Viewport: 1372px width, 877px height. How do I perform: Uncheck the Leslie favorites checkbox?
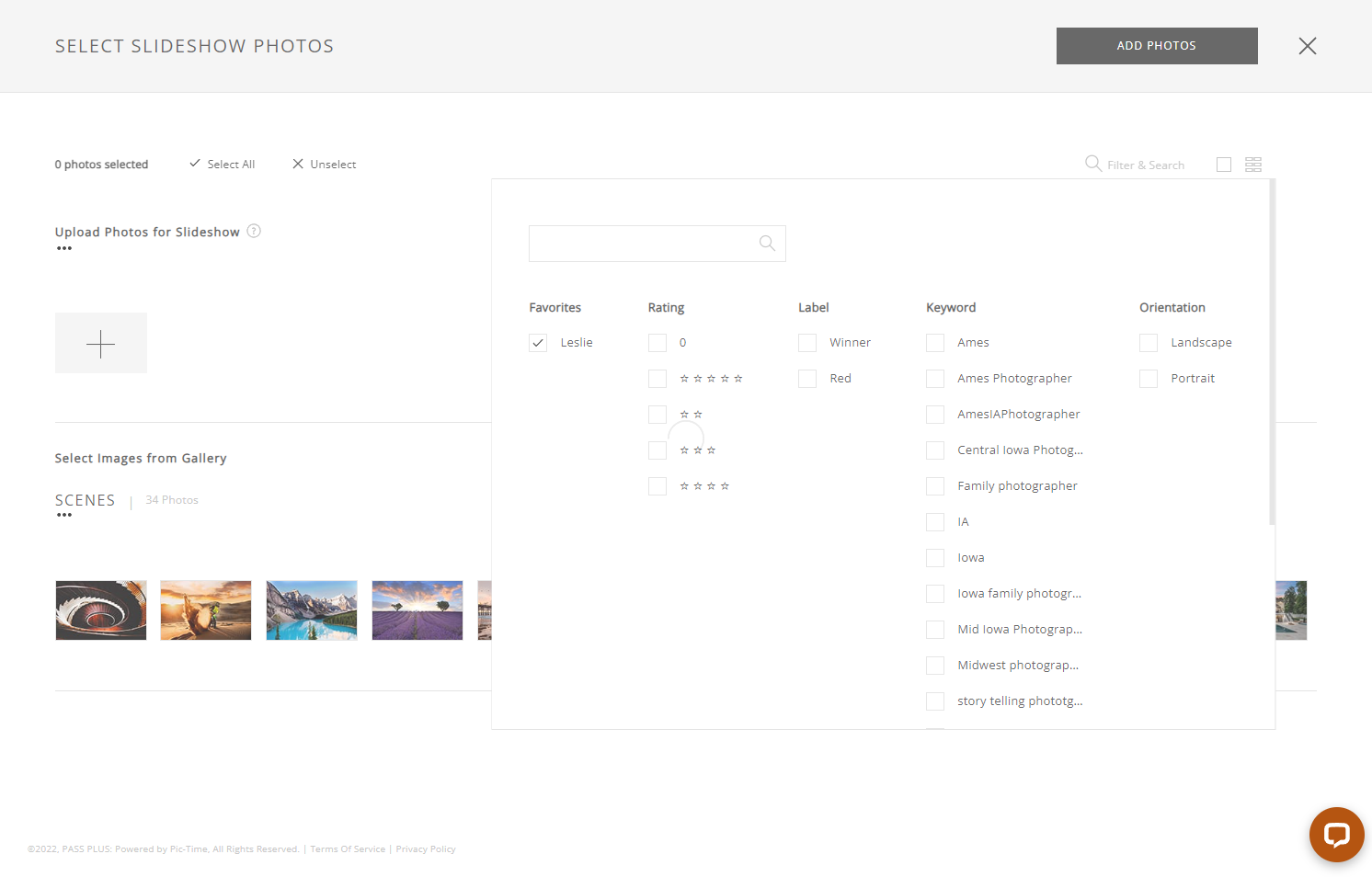pos(538,343)
